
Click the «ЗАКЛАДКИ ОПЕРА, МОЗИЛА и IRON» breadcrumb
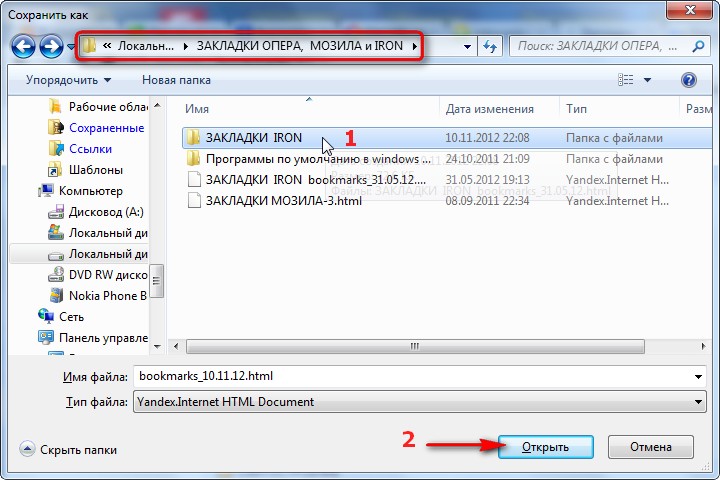(x=299, y=46)
